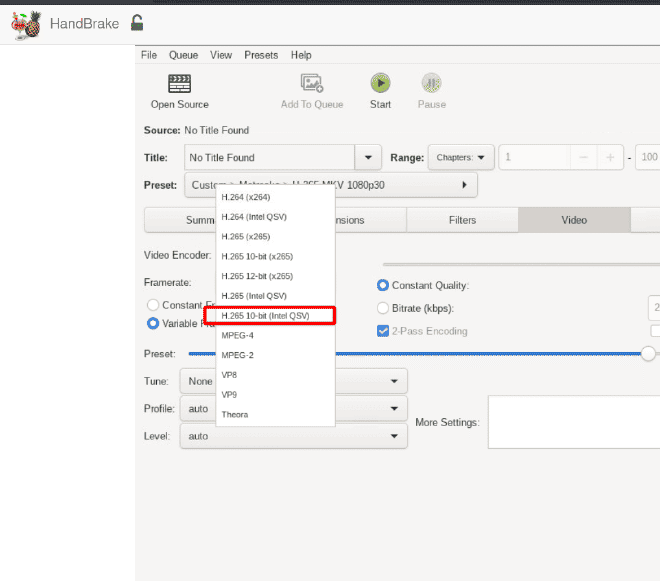This screenshot has height=581, width=660.
Task: Switch to the Video tab
Action: [574, 220]
